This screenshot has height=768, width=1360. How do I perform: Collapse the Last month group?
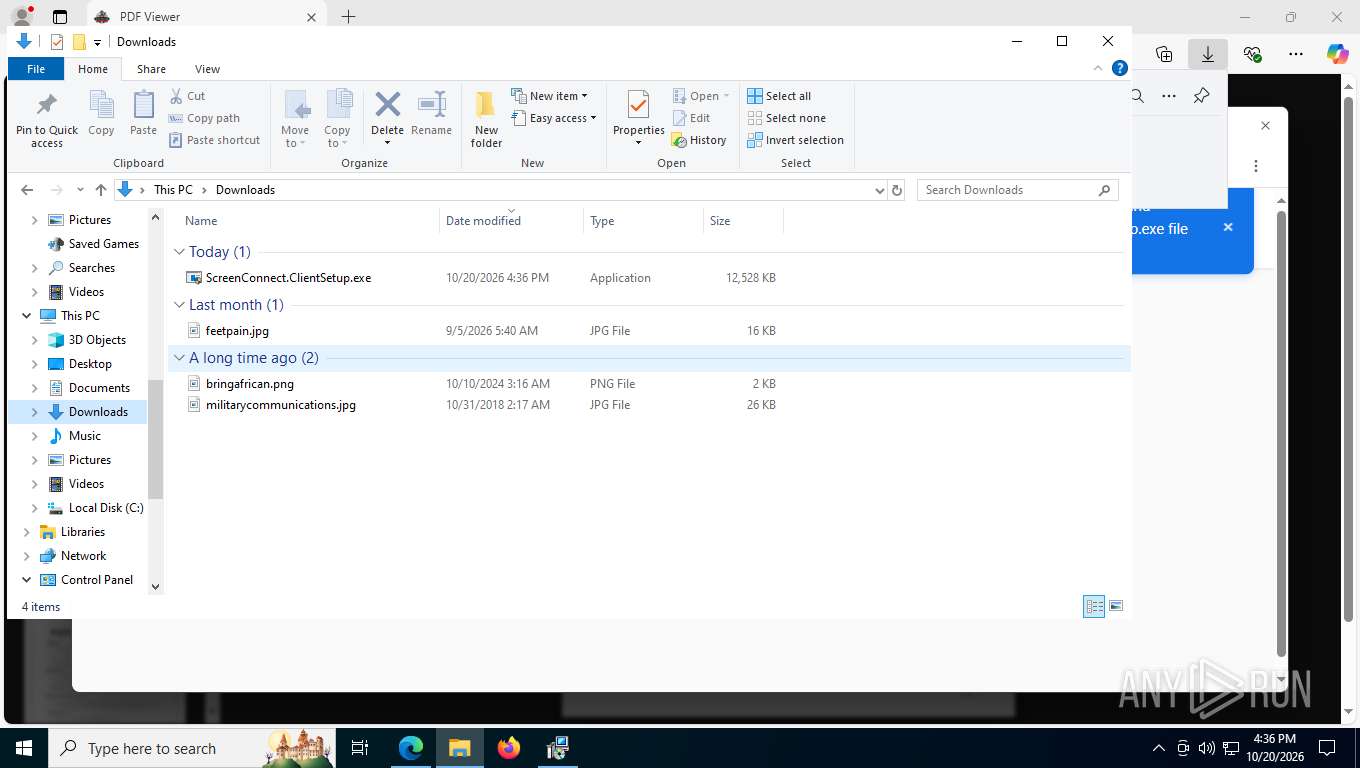tap(180, 305)
